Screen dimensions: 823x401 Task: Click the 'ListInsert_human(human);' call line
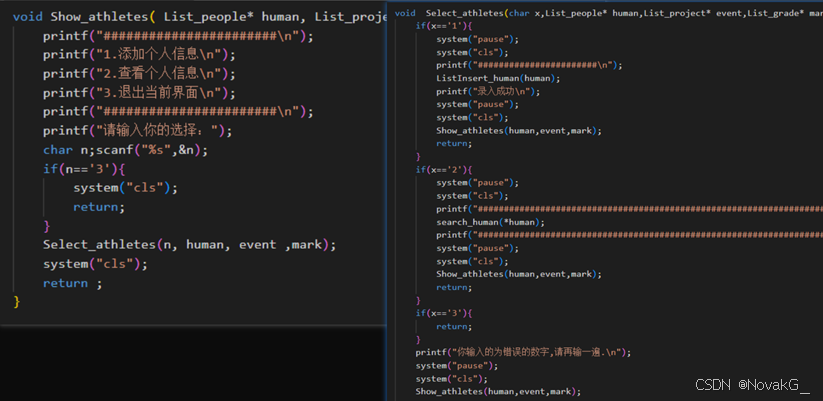(x=498, y=78)
